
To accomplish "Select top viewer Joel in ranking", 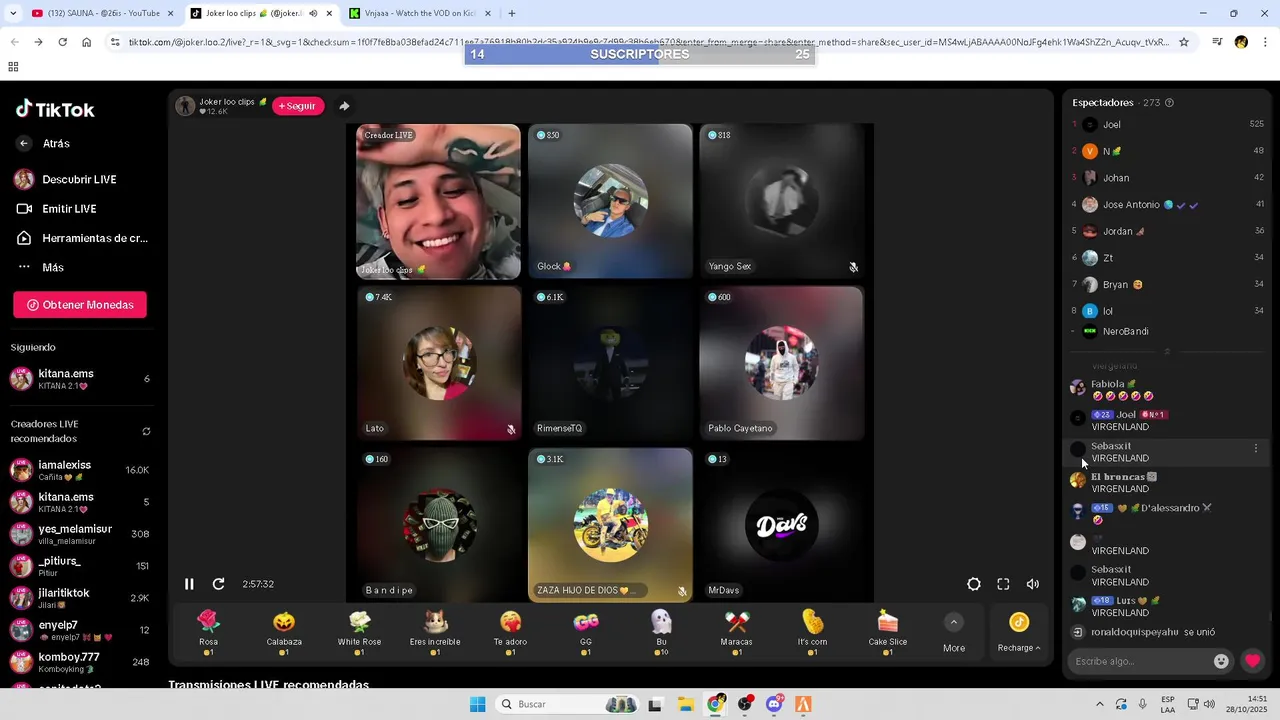I will (x=1167, y=125).
